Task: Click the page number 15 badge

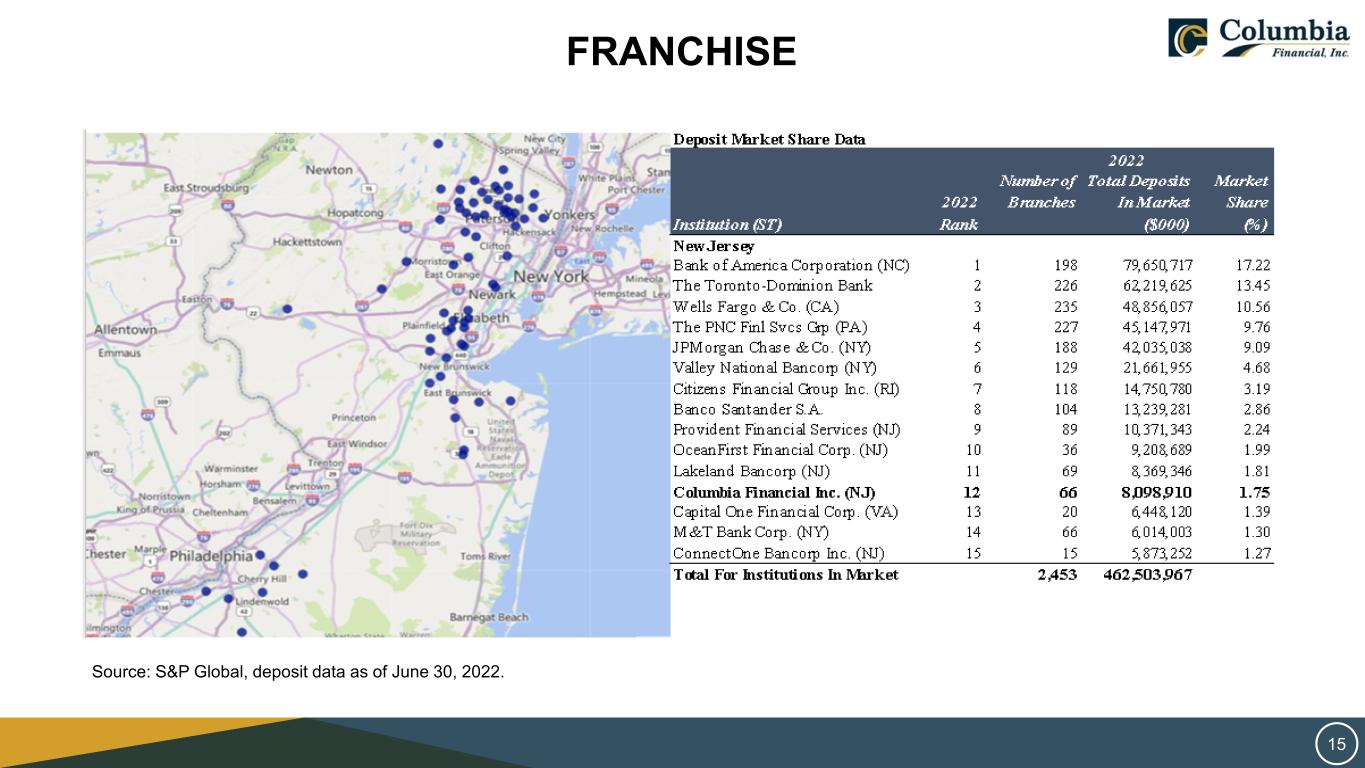Action: (1336, 743)
